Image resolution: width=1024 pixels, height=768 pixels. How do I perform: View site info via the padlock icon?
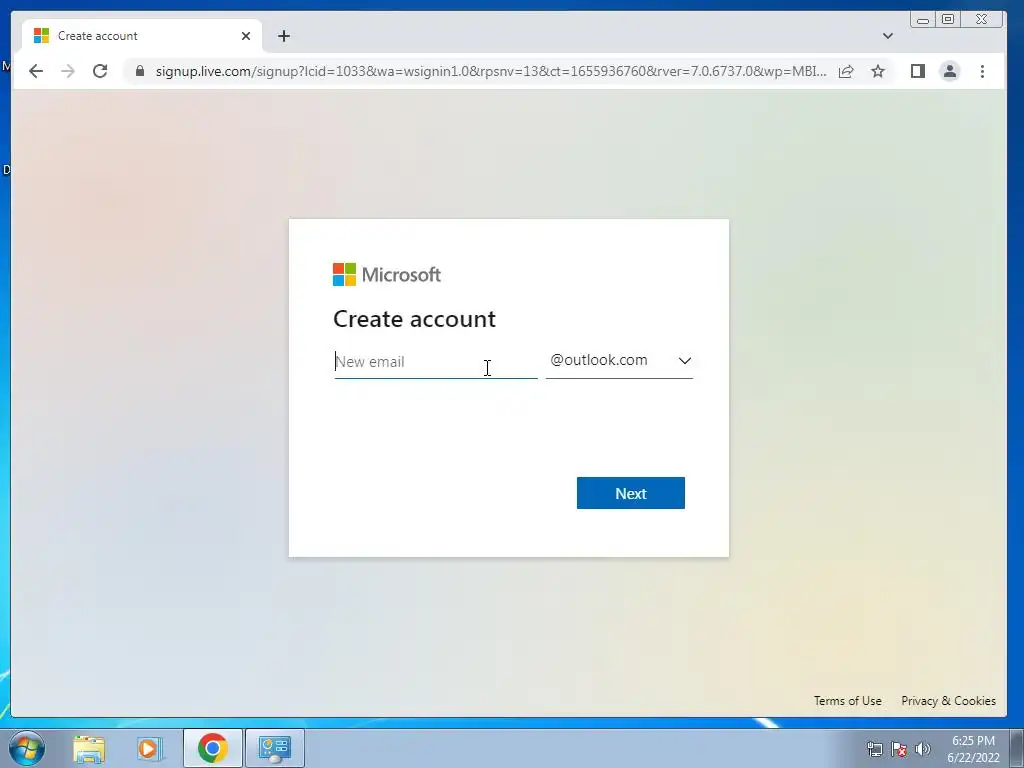coord(140,71)
